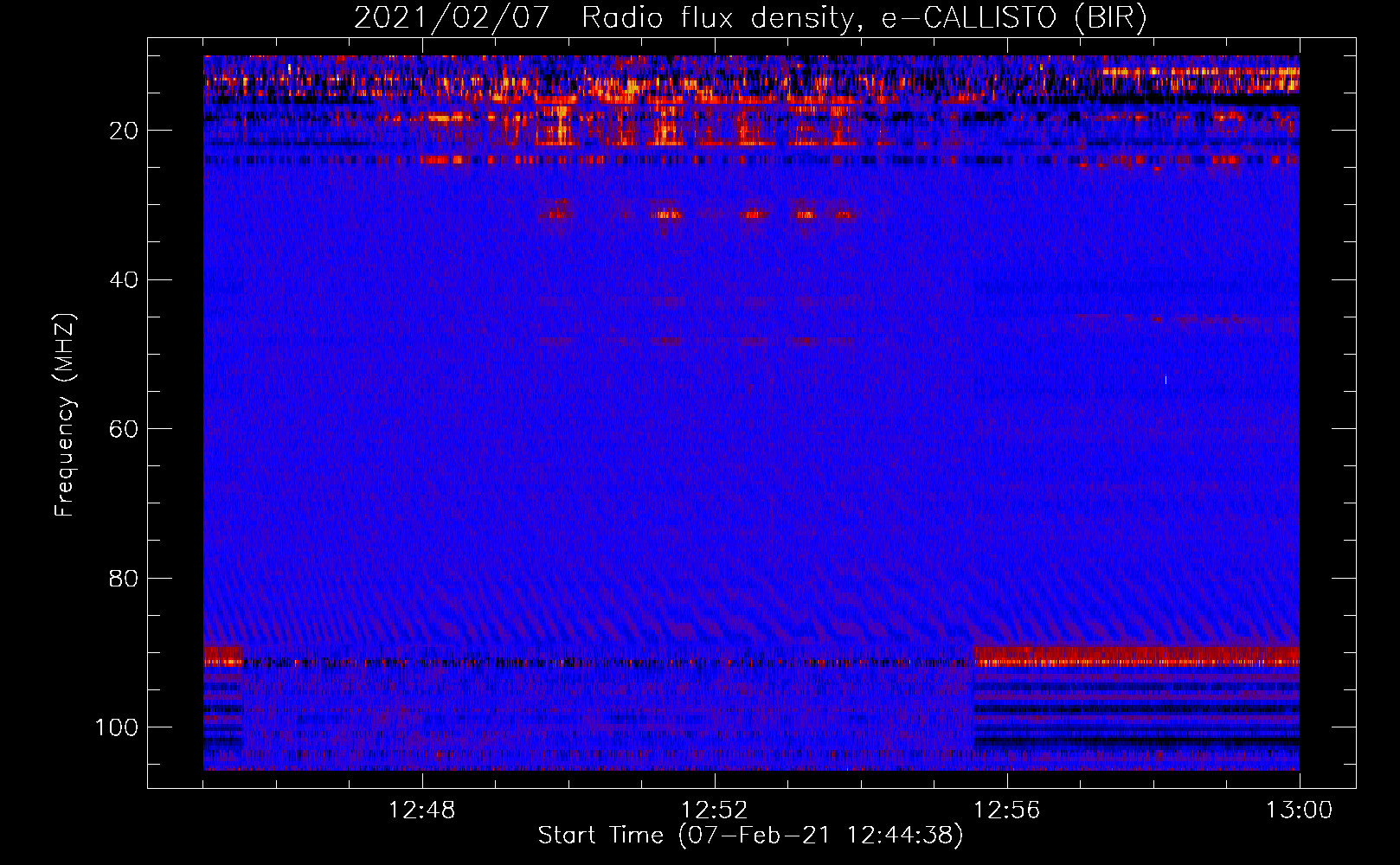Click the 60 MHz frequency label
1400x865 pixels.
tap(123, 429)
